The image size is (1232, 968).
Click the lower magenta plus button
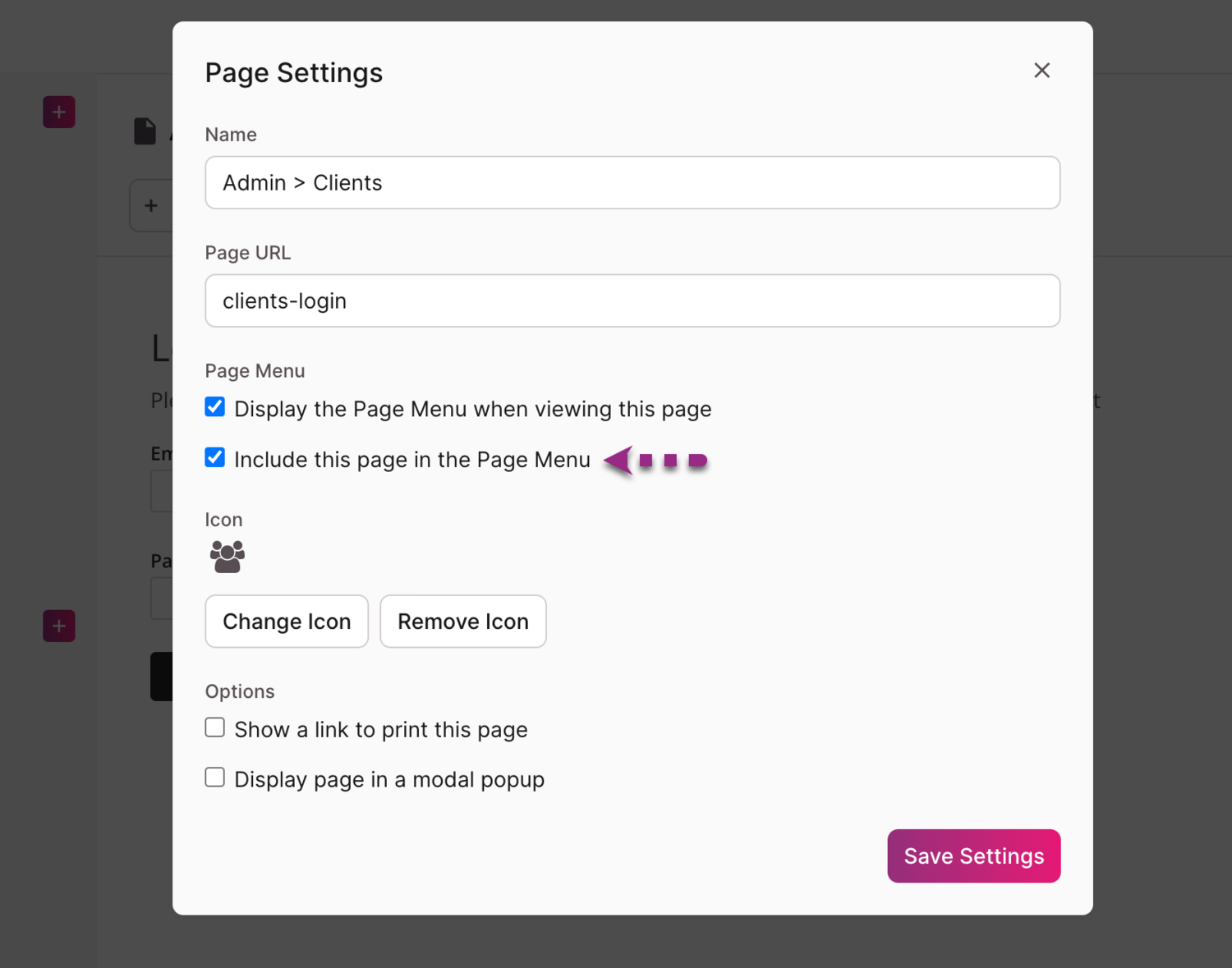click(x=59, y=626)
